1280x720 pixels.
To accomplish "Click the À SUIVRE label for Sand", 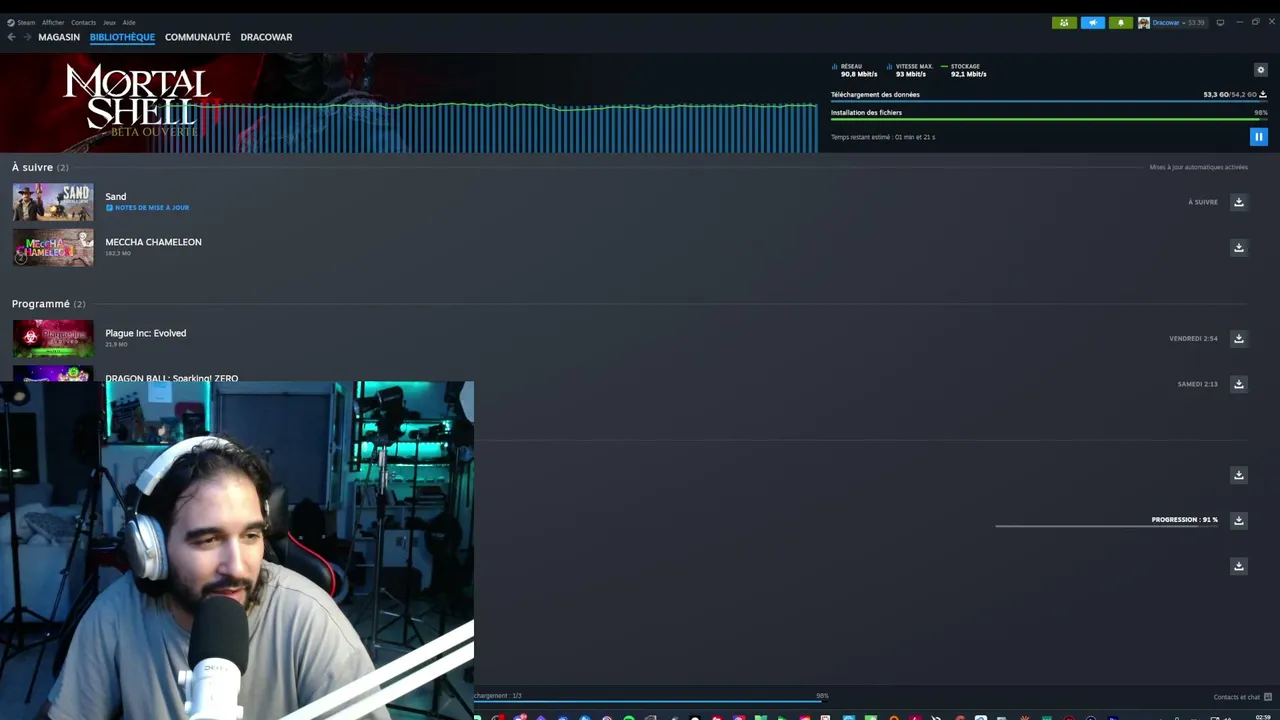I will pyautogui.click(x=1203, y=202).
